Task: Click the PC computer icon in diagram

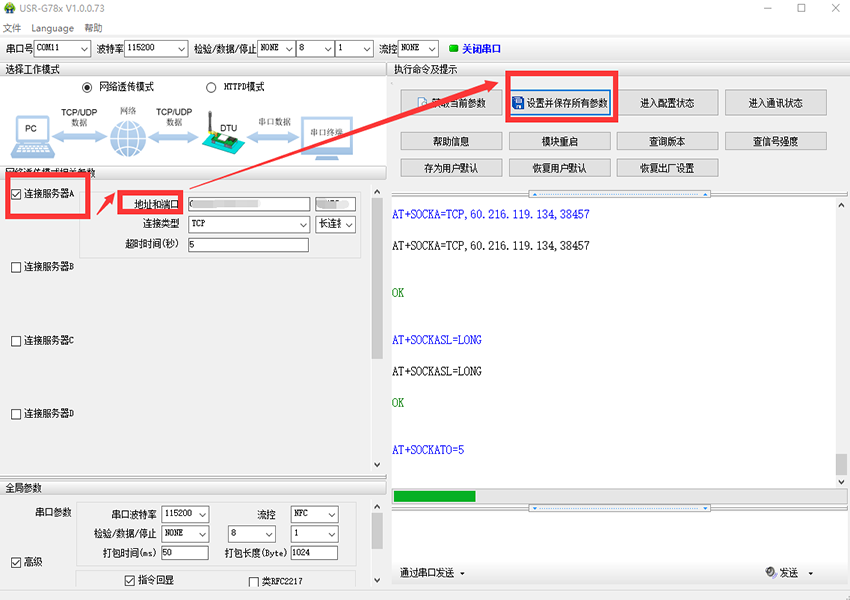Action: (31, 130)
